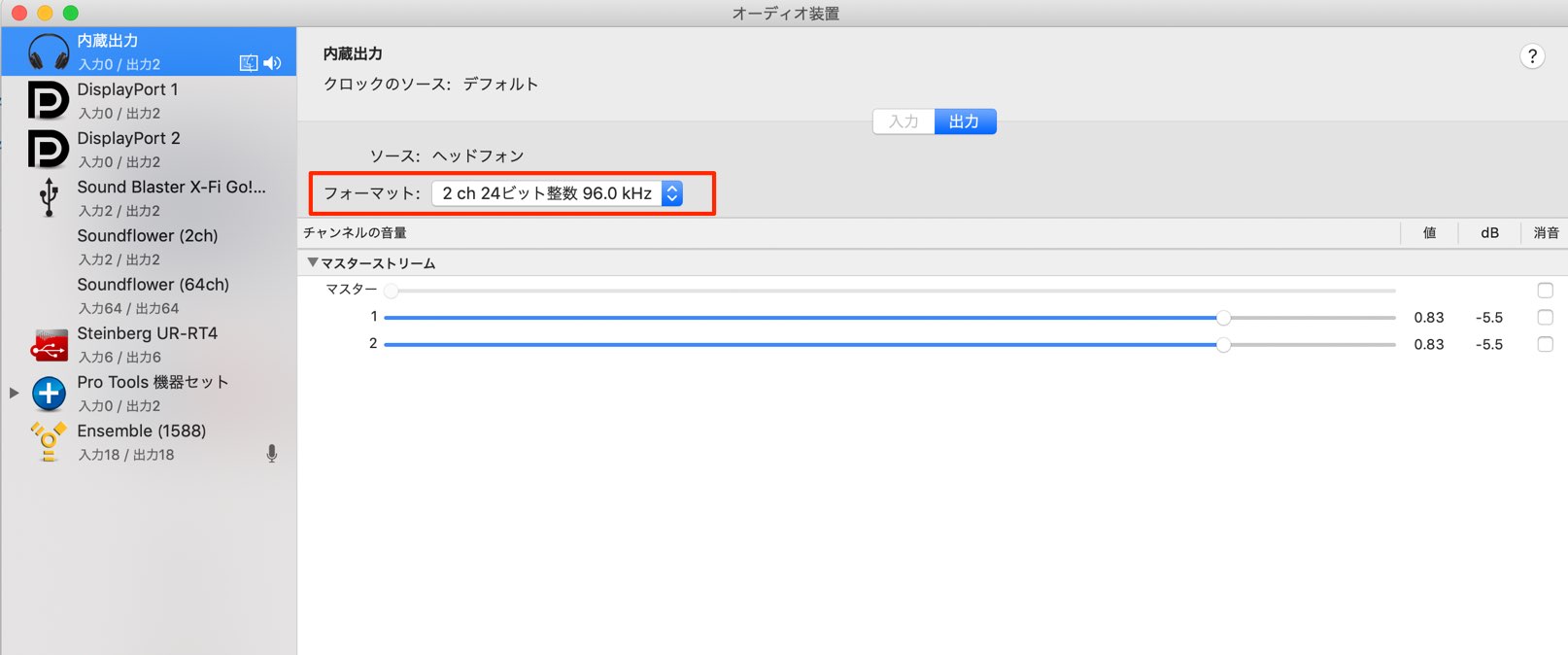
Task: Close the オーディオ装置 window with red button
Action: click(19, 13)
